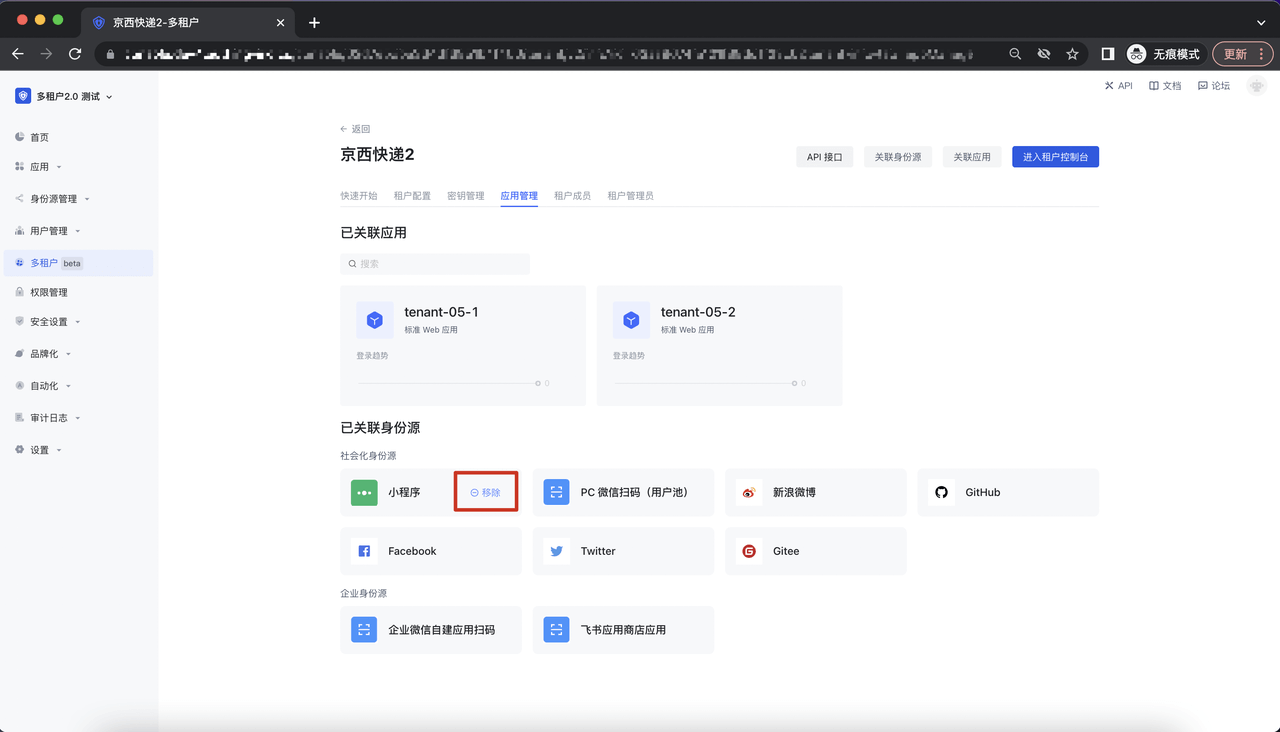Bookmark this page with star icon
1280x732 pixels.
[x=1072, y=54]
